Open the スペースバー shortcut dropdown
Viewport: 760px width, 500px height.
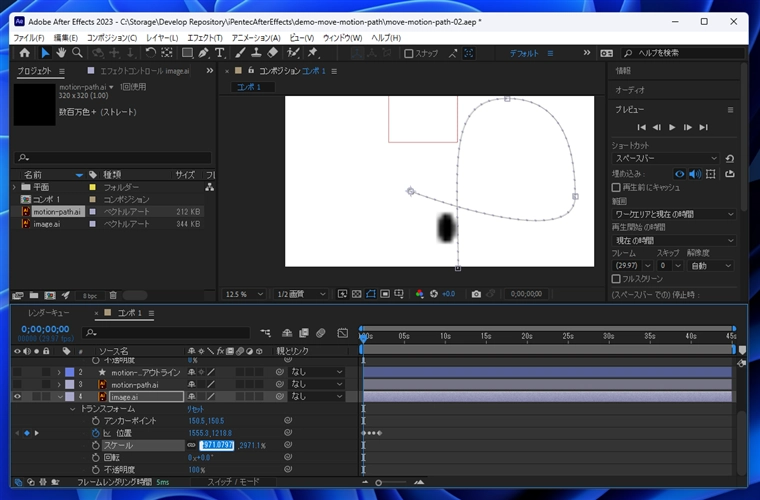coord(665,158)
